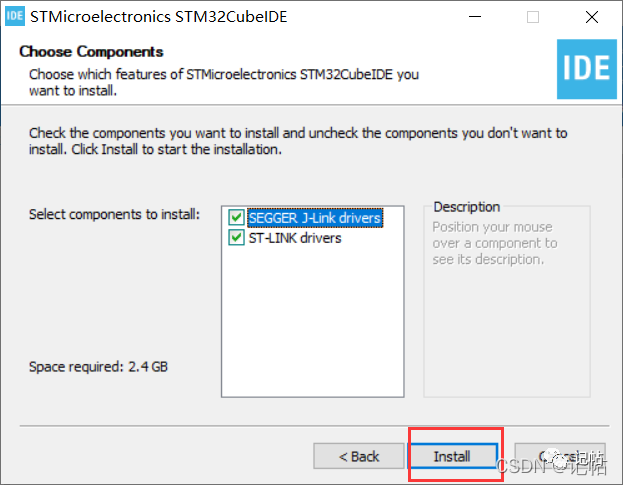Minimize the STM32CubeIDE installer window

coord(475,17)
